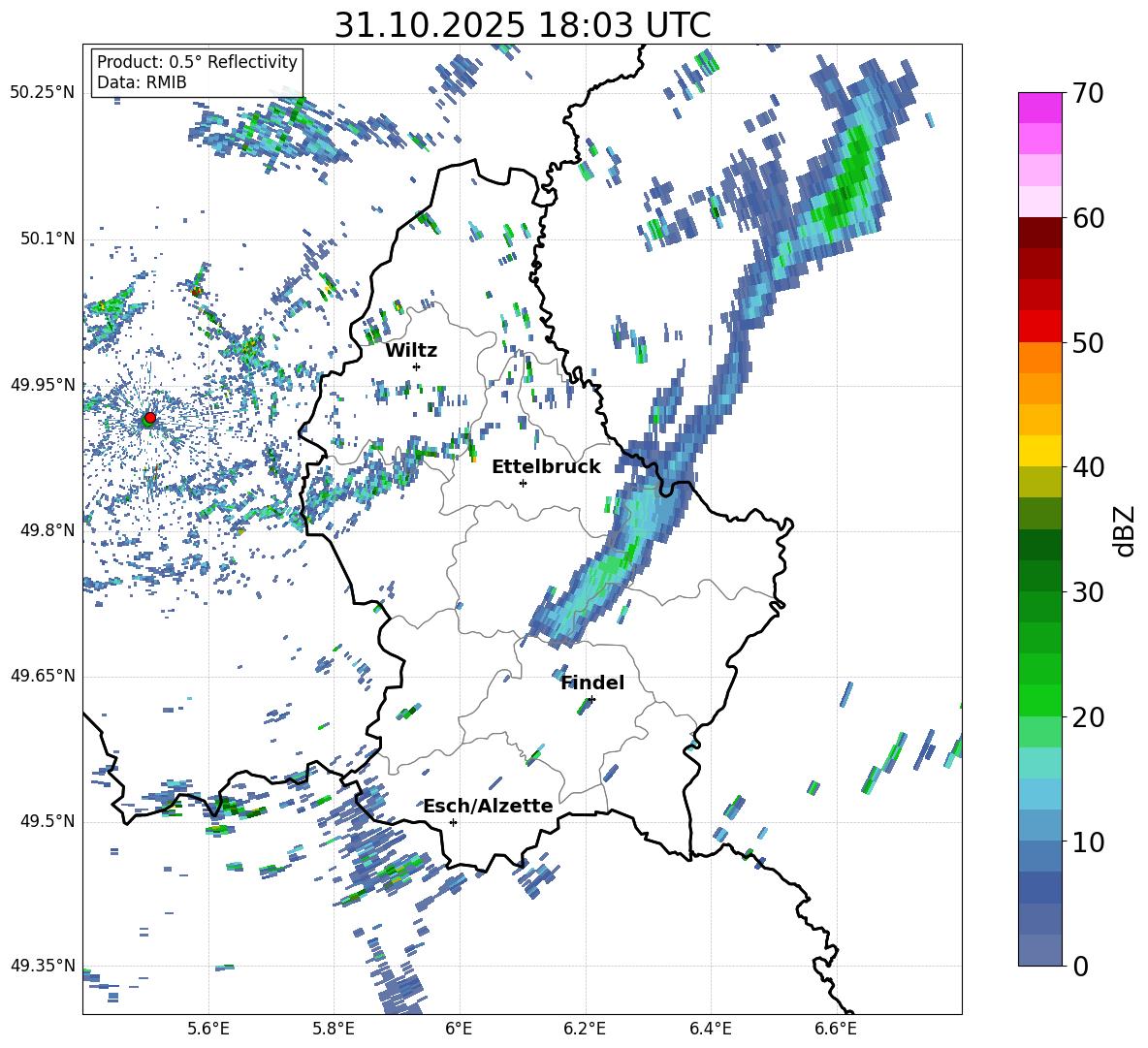The image size is (1148, 1048).
Task: Click the 20 value on the colorbar
Action: pyautogui.click(x=1088, y=717)
